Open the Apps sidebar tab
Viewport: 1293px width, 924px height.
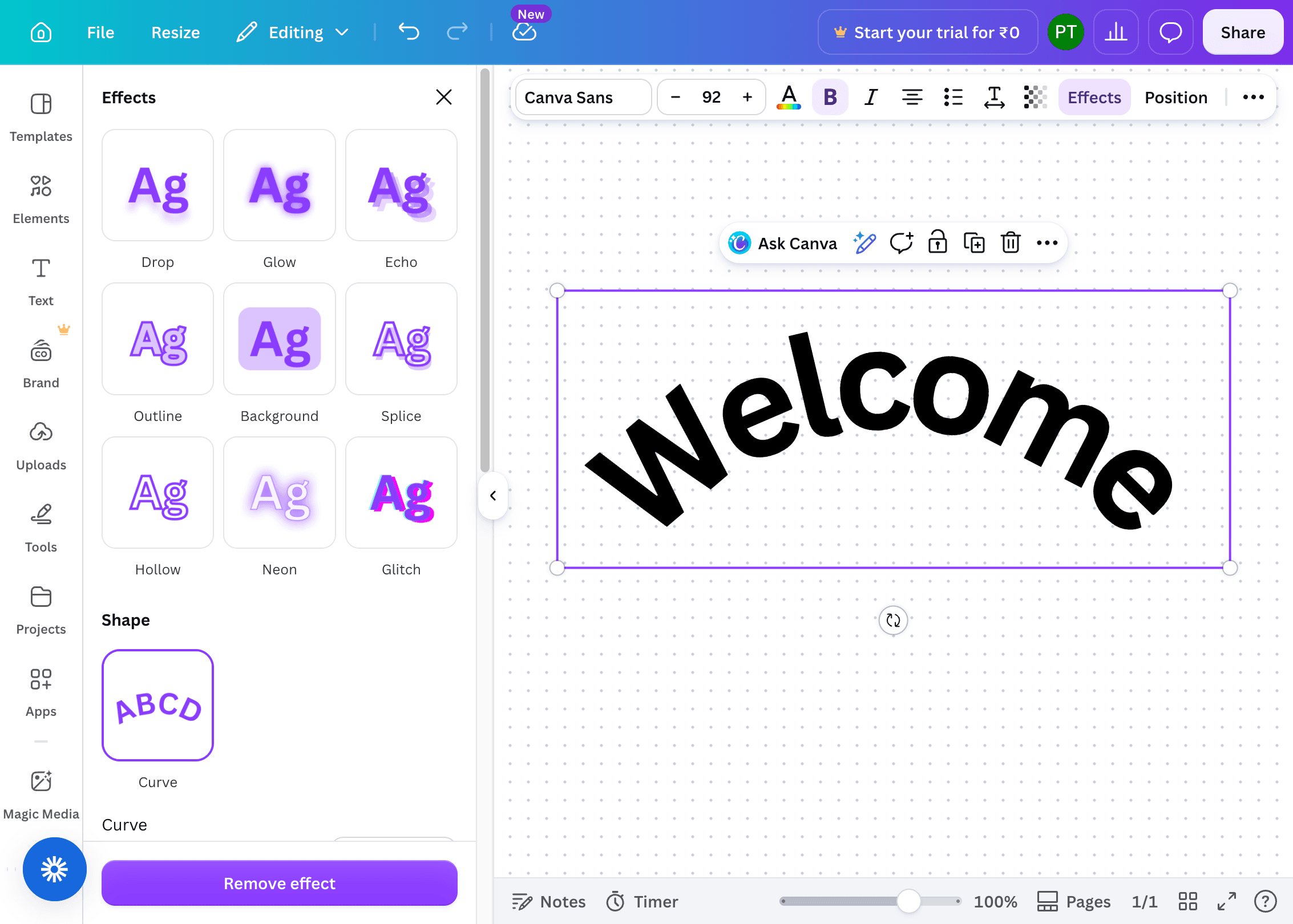(x=41, y=693)
